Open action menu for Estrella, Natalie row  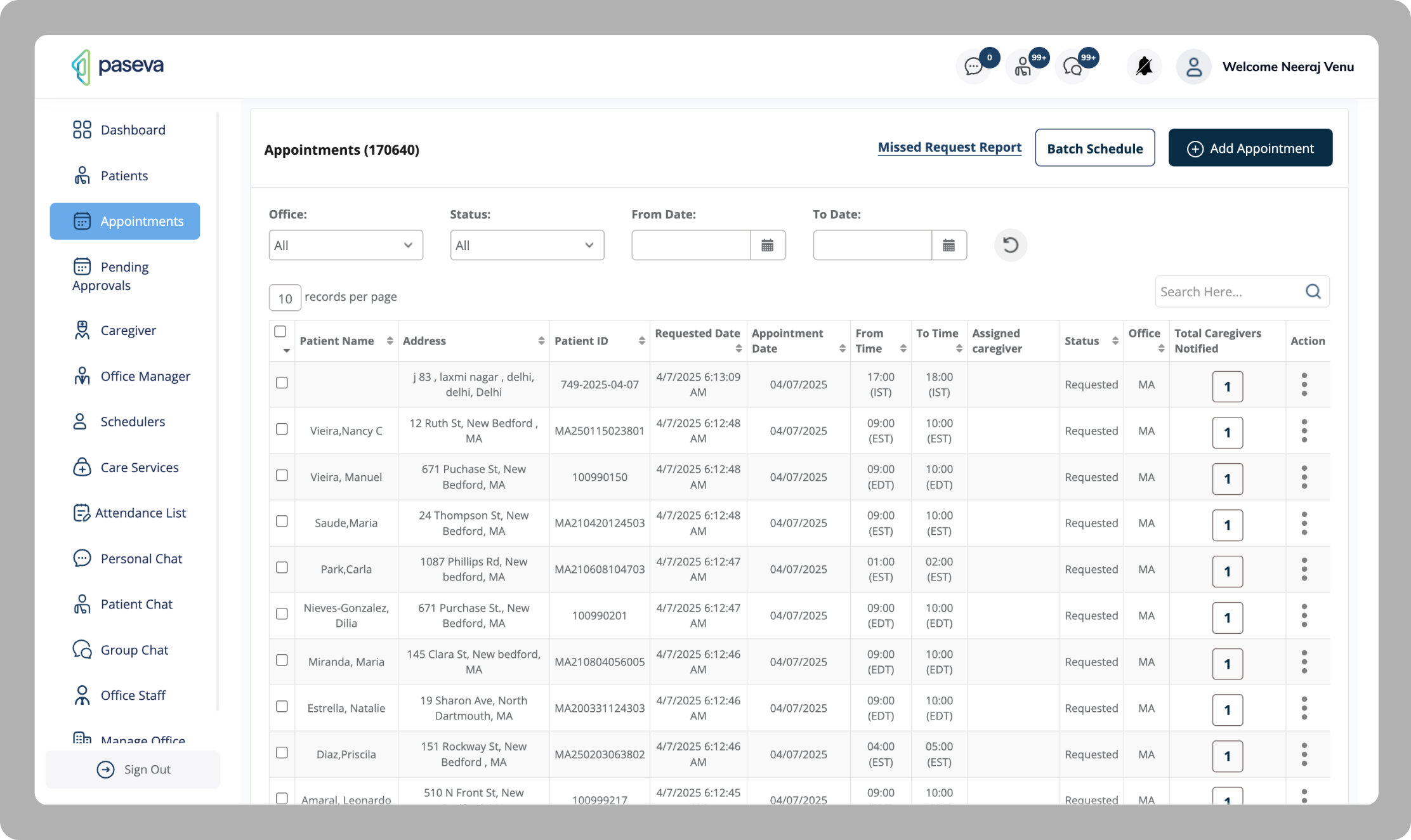coord(1304,708)
